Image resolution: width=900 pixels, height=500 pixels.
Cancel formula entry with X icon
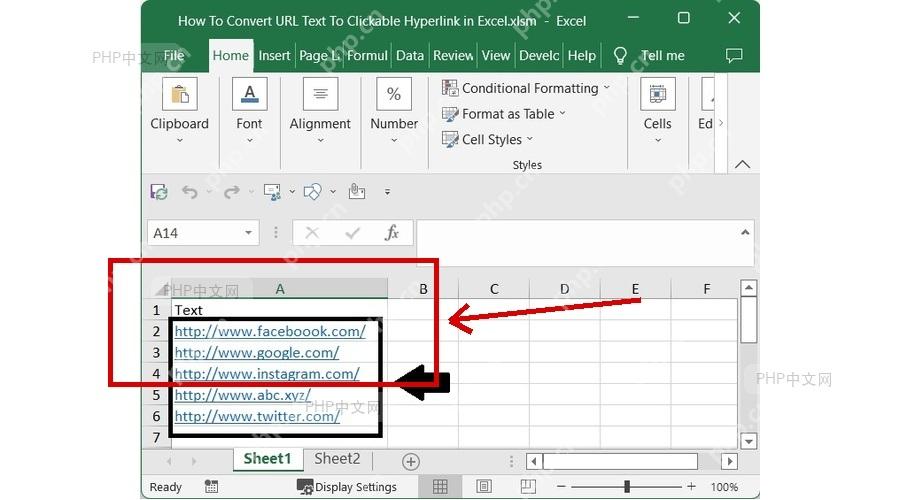pyautogui.click(x=312, y=232)
